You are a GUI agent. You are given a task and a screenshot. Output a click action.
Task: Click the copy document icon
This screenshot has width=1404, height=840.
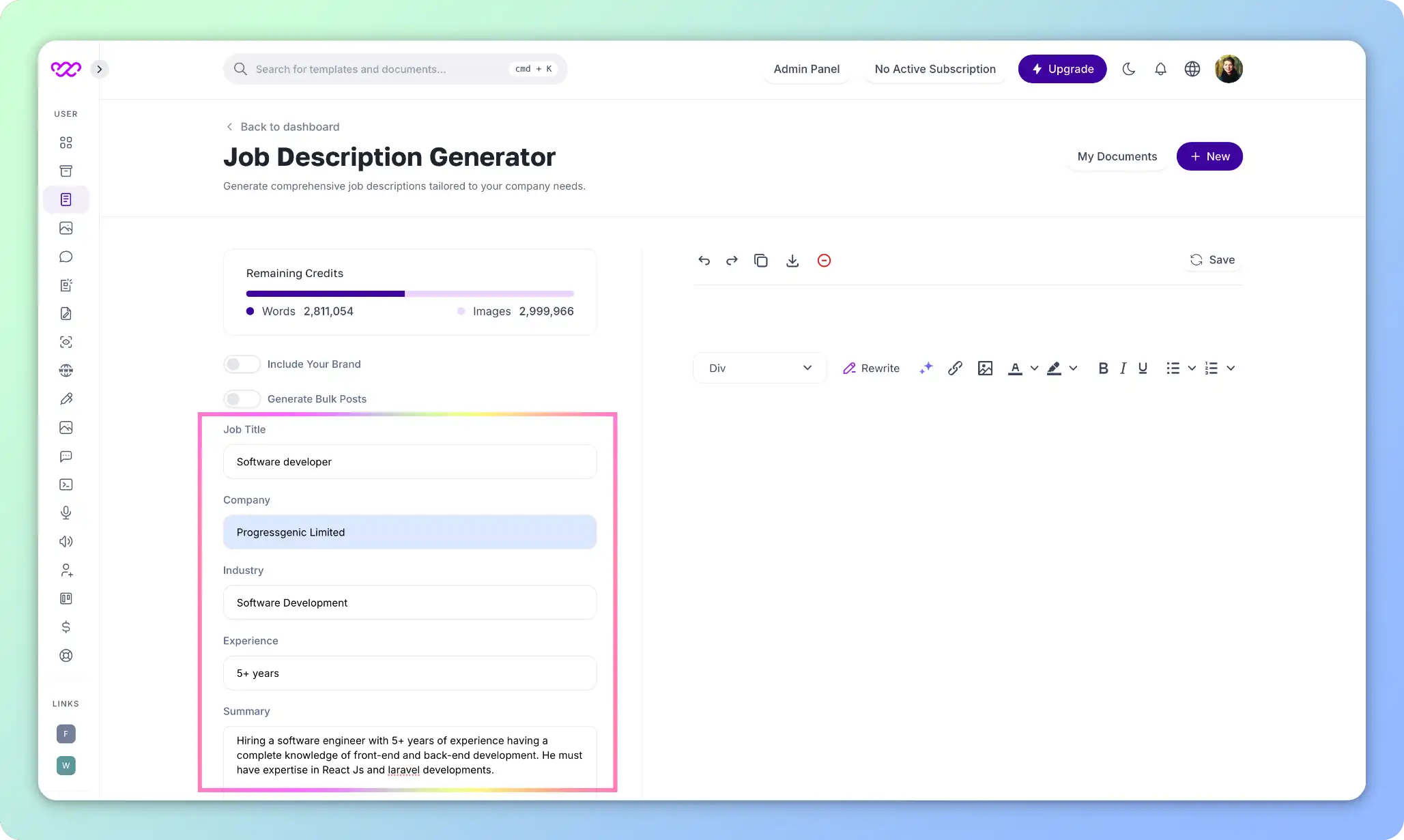[762, 260]
